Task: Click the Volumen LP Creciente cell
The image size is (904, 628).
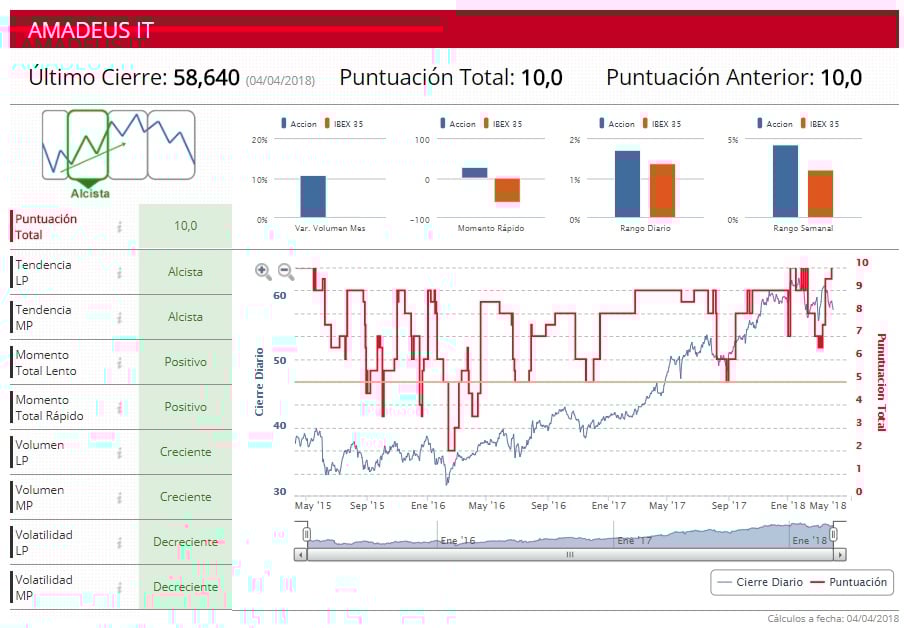Action: [186, 452]
